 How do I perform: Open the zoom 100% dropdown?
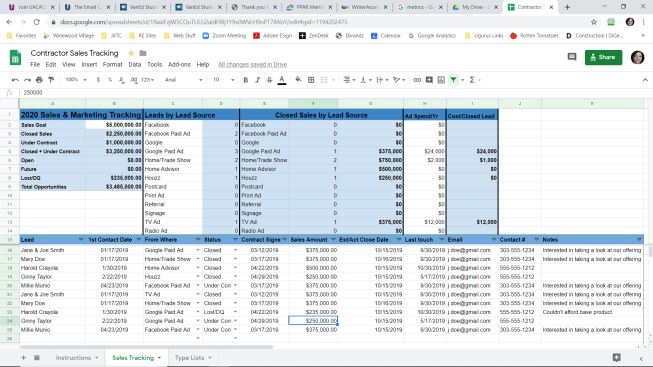point(76,80)
